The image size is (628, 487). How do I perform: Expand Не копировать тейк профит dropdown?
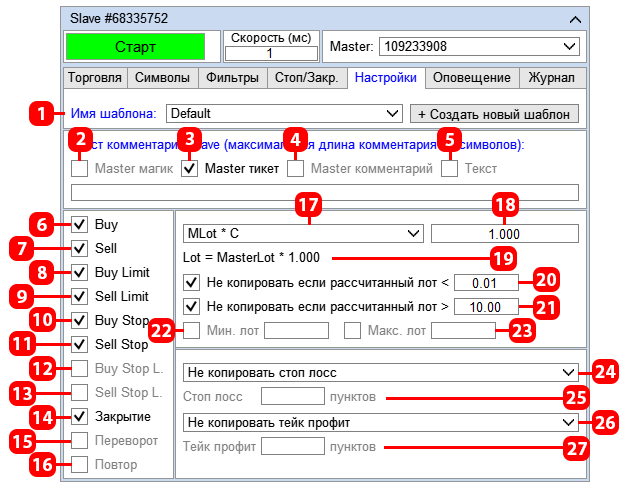click(380, 423)
